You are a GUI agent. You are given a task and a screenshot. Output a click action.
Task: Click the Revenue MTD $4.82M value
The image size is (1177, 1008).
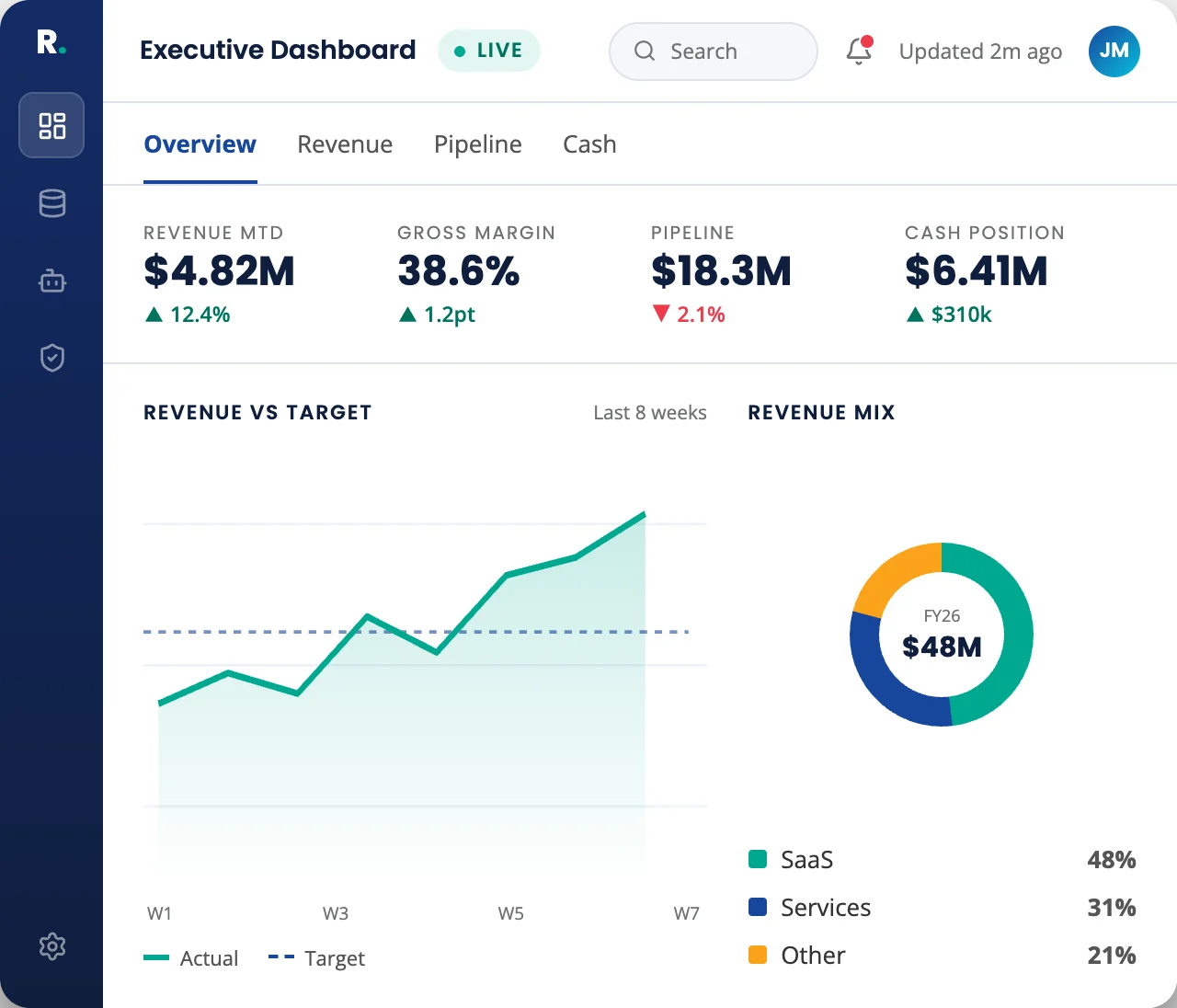pos(219,270)
